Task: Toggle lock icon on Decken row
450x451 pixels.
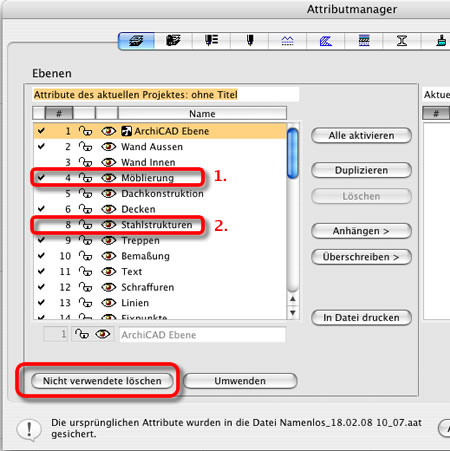Action: coord(85,209)
